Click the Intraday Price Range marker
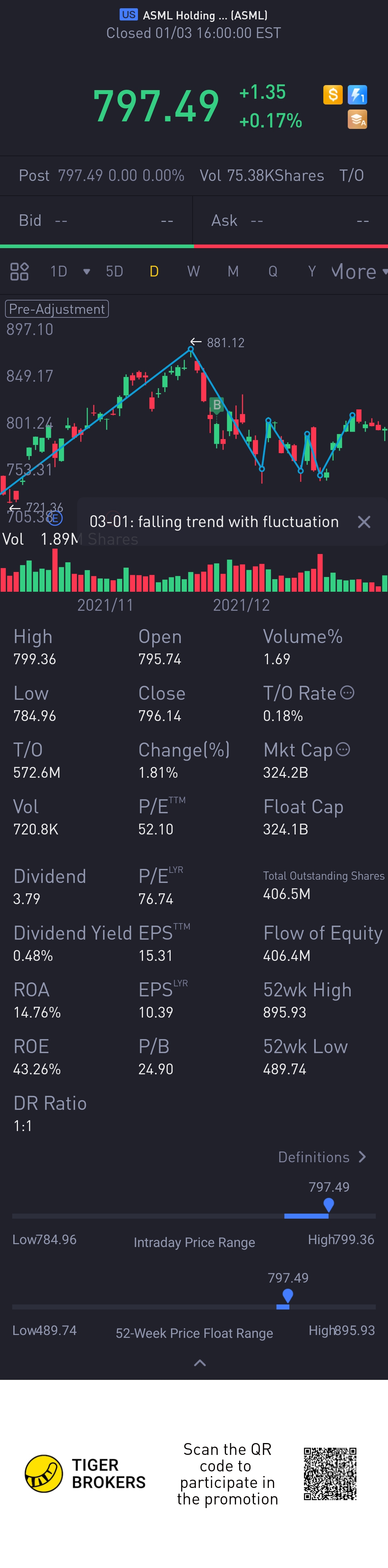This screenshot has width=388, height=1568. click(x=328, y=1204)
